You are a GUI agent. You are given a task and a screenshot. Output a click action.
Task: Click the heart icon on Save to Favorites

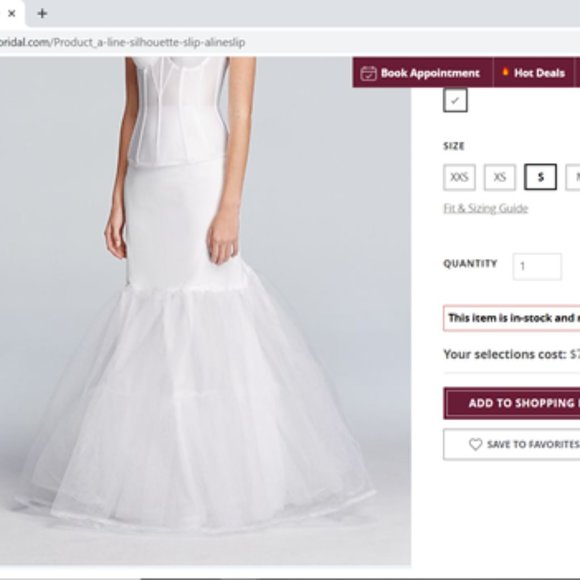[x=475, y=444]
